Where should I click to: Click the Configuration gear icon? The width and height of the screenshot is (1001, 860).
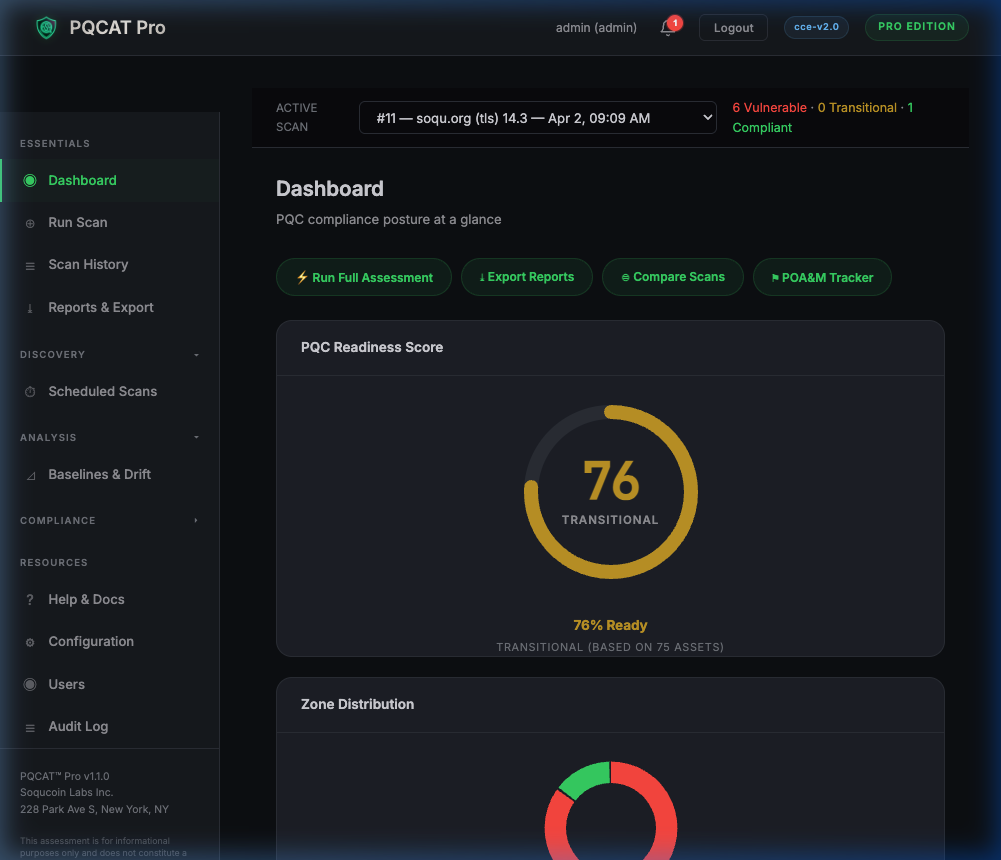[28, 641]
